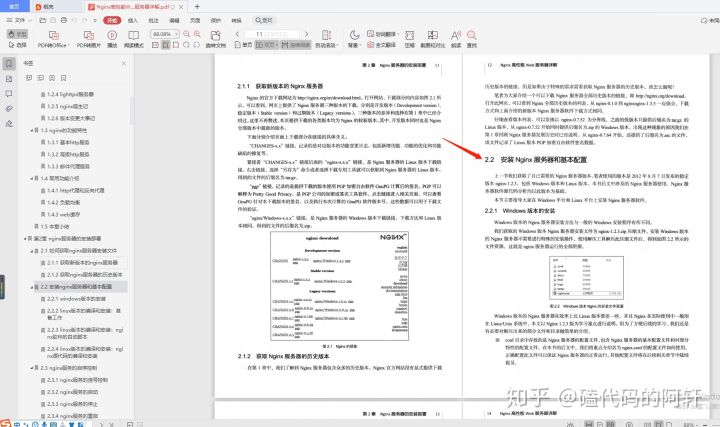Select the 页面 ribbon tab
The height and width of the screenshot is (427, 720).
pyautogui.click(x=195, y=20)
